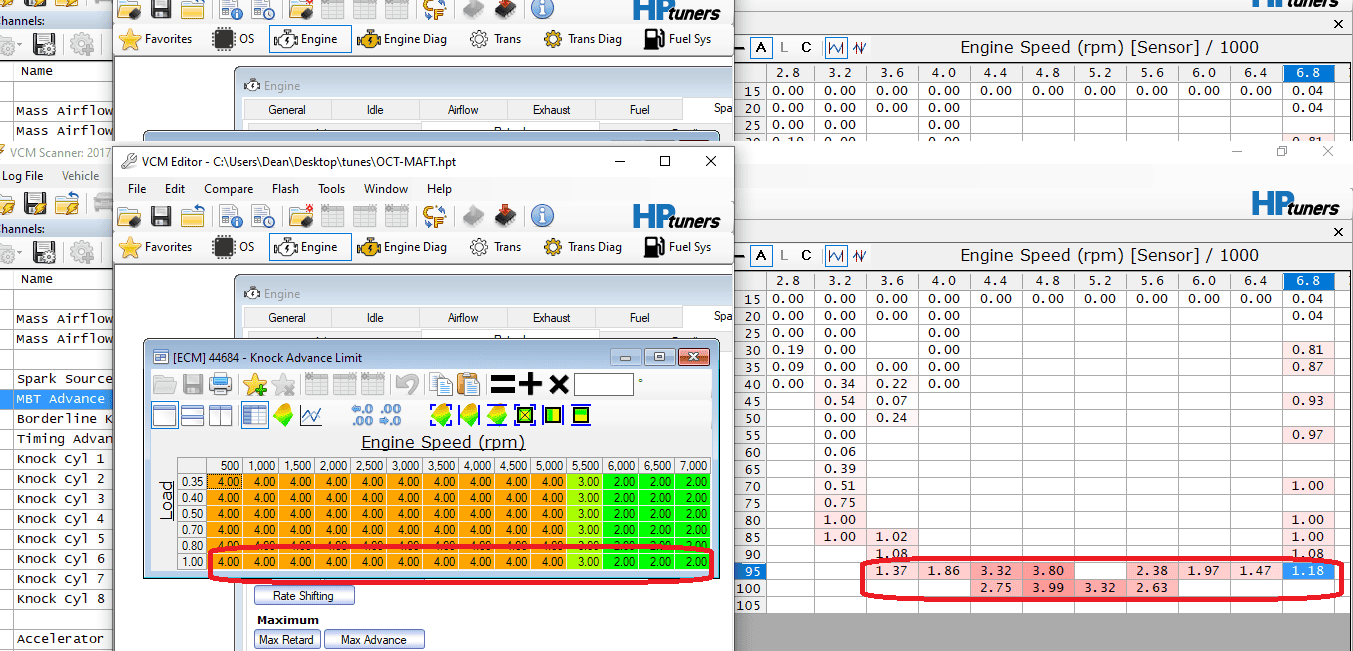Select the 5,500 rpm column header

click(584, 466)
